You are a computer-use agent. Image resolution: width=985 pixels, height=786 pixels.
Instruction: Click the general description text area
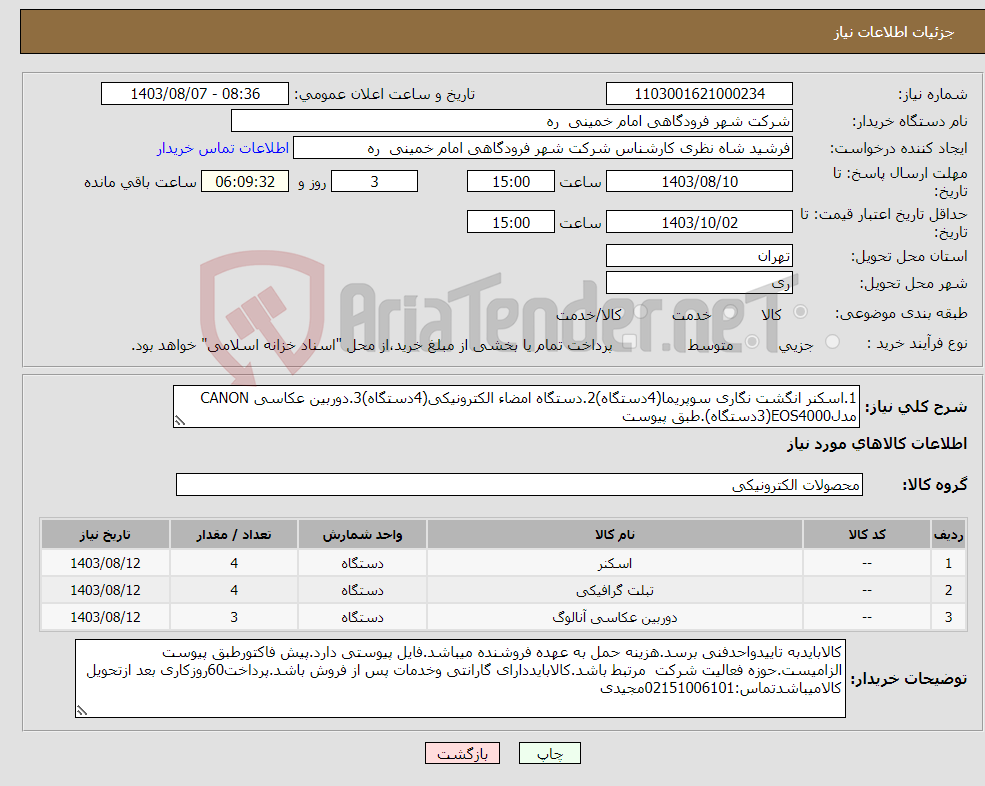(x=516, y=407)
